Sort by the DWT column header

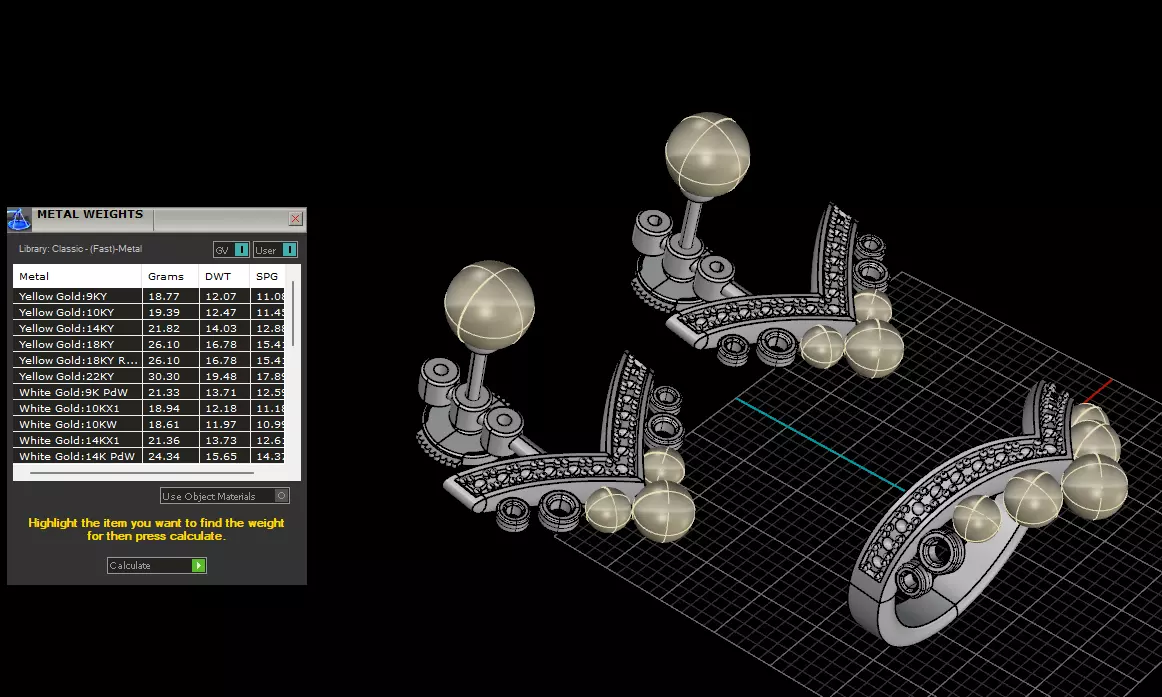click(x=225, y=276)
